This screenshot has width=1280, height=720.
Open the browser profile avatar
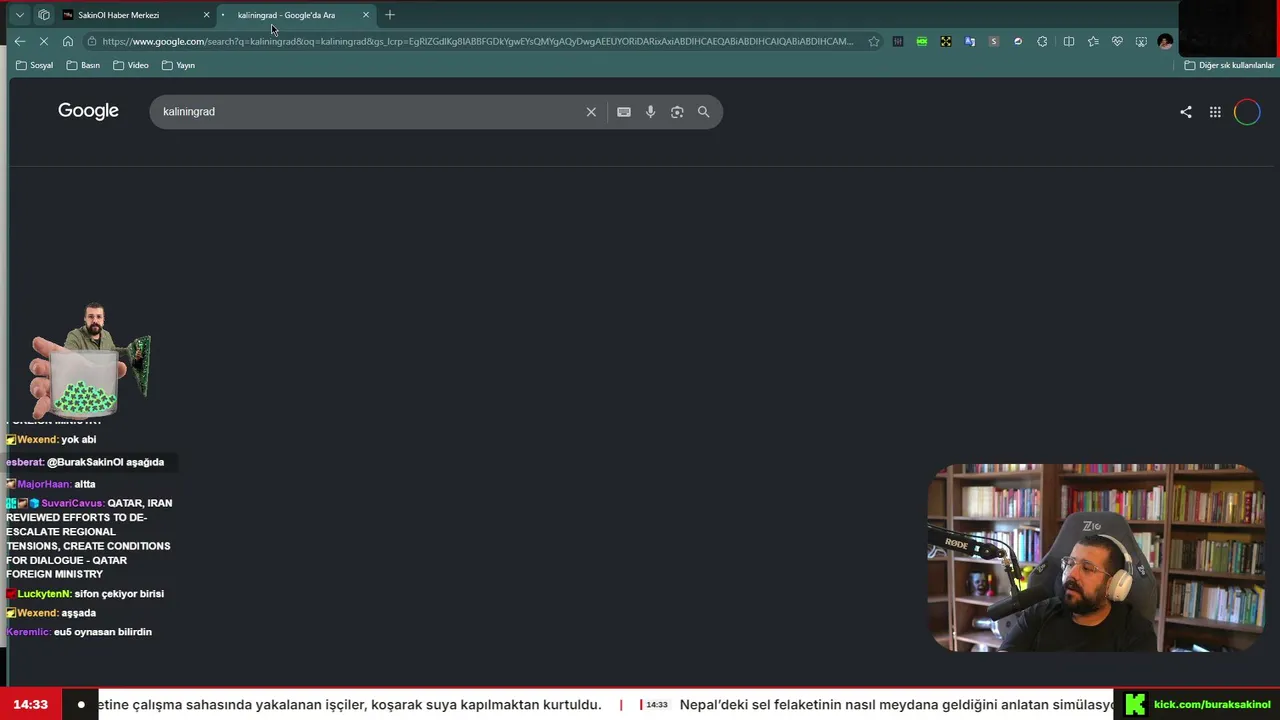click(x=1165, y=41)
